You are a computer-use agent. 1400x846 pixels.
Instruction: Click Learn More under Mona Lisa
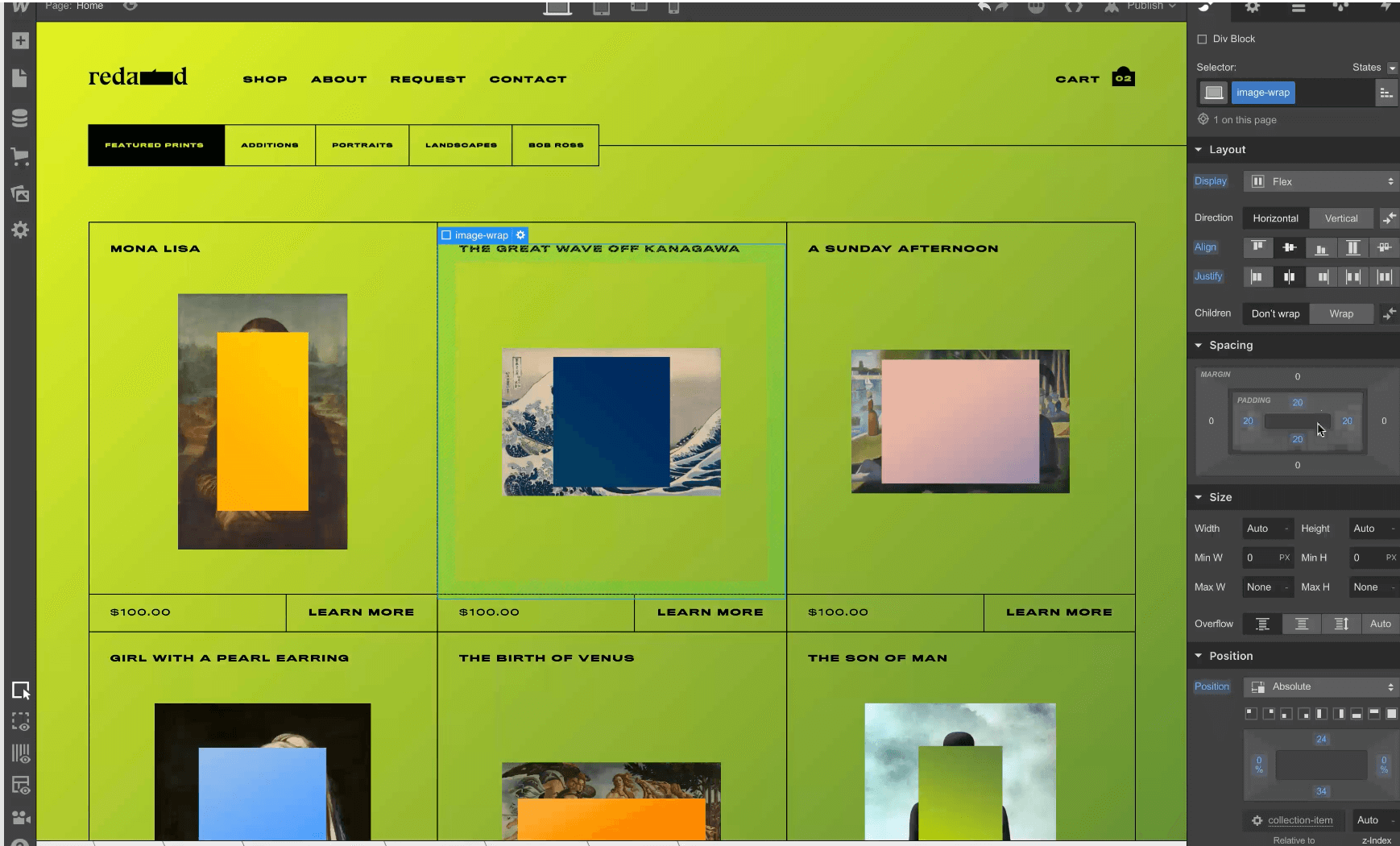(x=361, y=612)
